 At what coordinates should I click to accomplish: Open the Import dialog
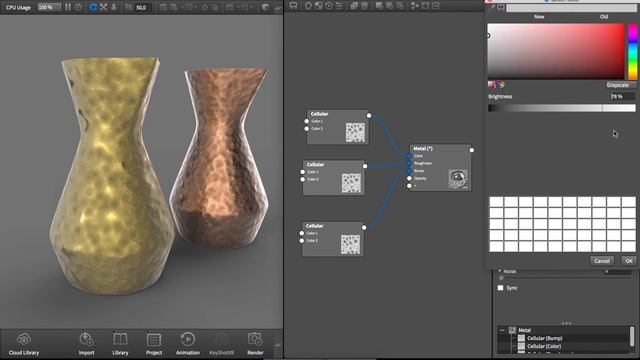click(x=86, y=344)
